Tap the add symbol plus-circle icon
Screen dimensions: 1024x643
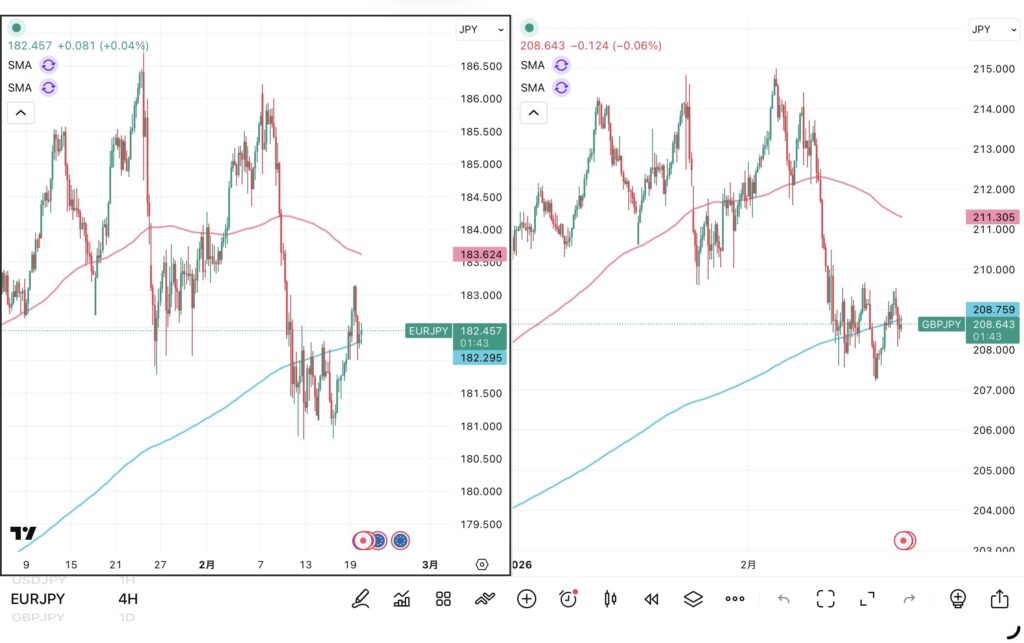527,599
